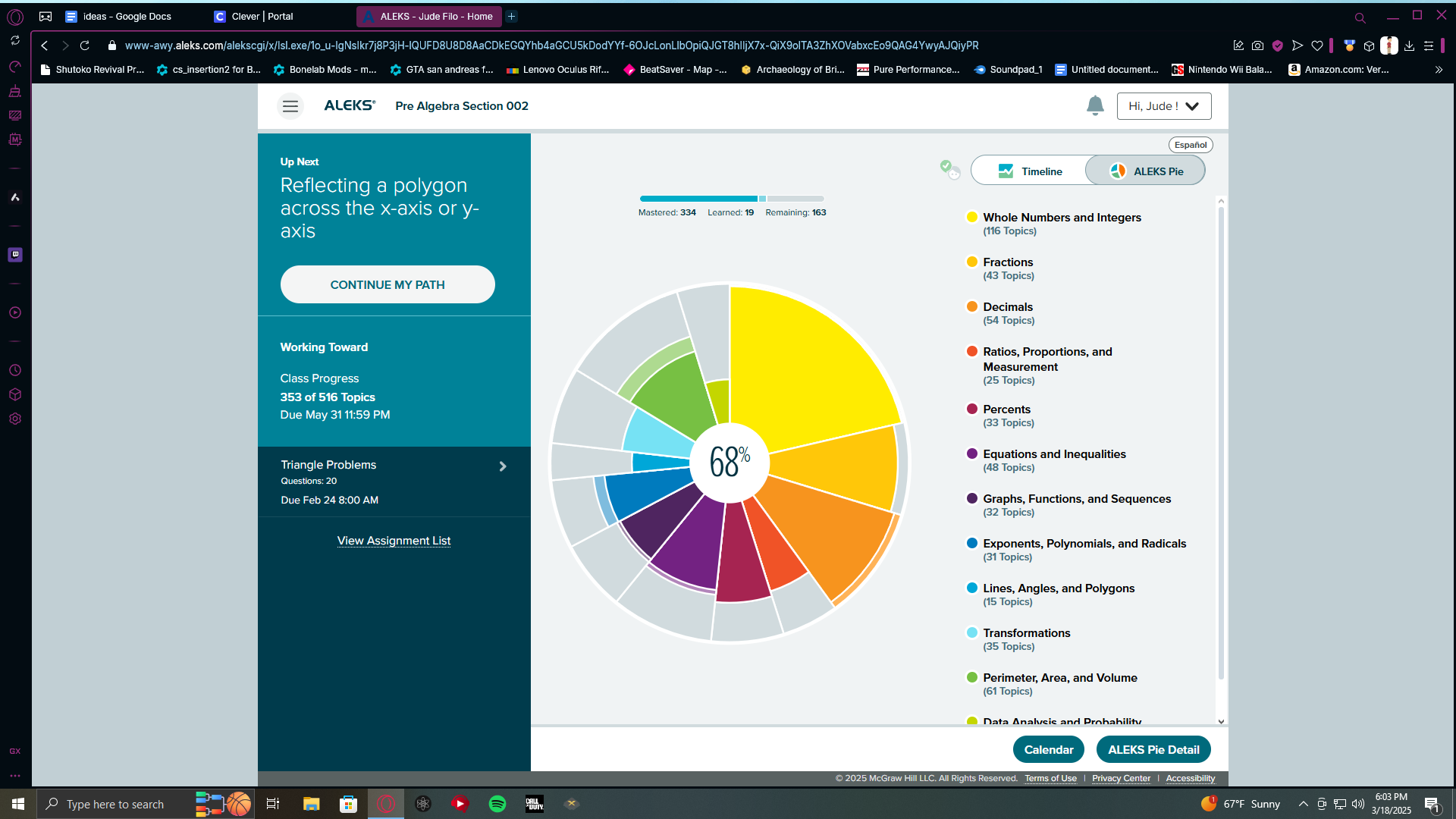Open the Easy Setup sliders icon

1429,45
